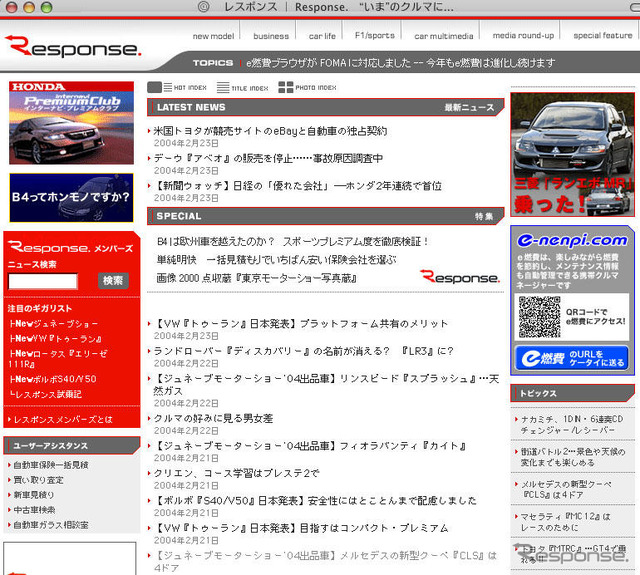Click the e燃費 URLをケータイに送る button

click(x=572, y=358)
